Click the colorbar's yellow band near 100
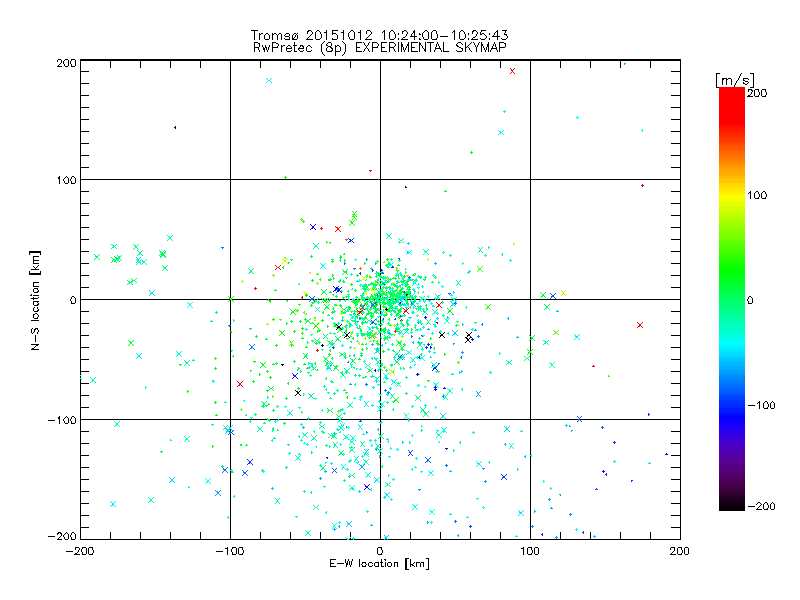Image resolution: width=800 pixels, height=600 pixels. pos(732,195)
